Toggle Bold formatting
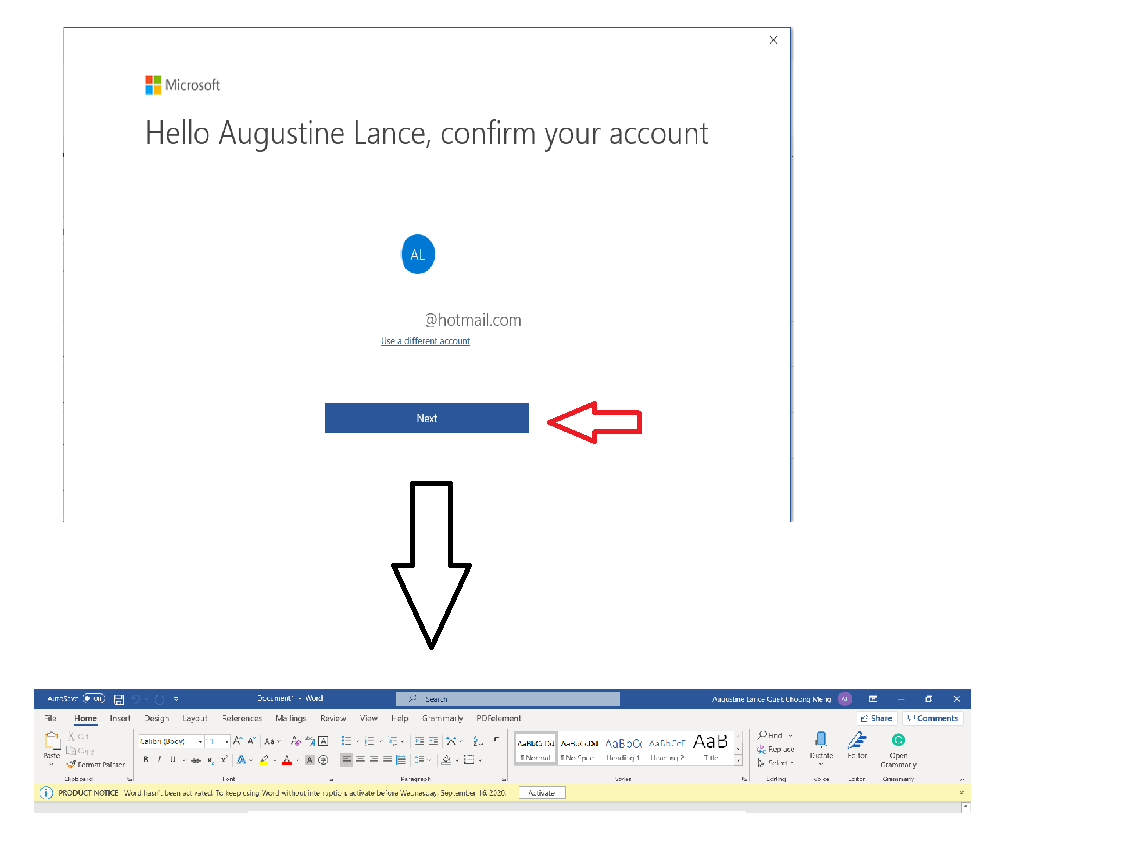Image resolution: width=1130 pixels, height=856 pixels. click(146, 759)
